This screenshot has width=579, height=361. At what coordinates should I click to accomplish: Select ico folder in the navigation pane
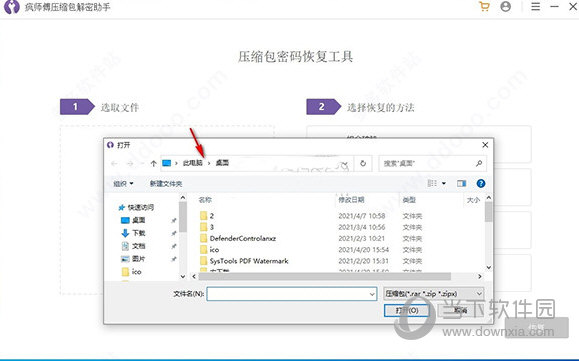(137, 272)
